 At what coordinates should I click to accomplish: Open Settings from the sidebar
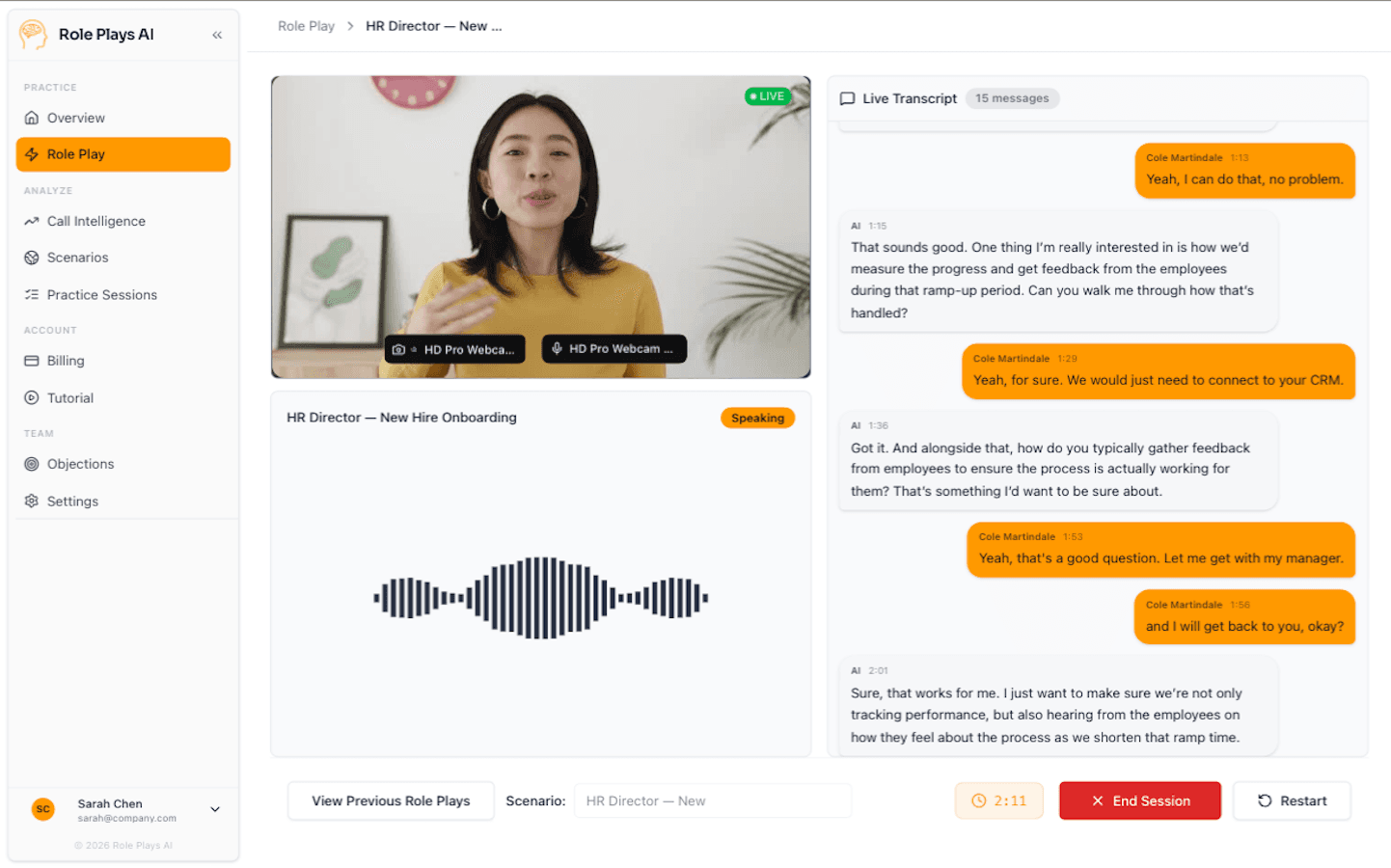point(73,501)
